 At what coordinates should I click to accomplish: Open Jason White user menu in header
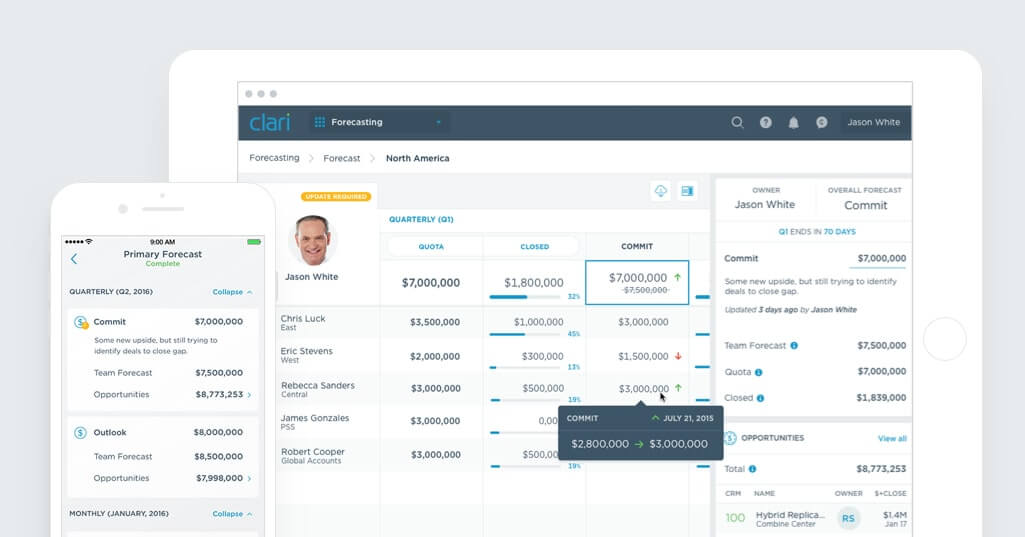click(873, 122)
